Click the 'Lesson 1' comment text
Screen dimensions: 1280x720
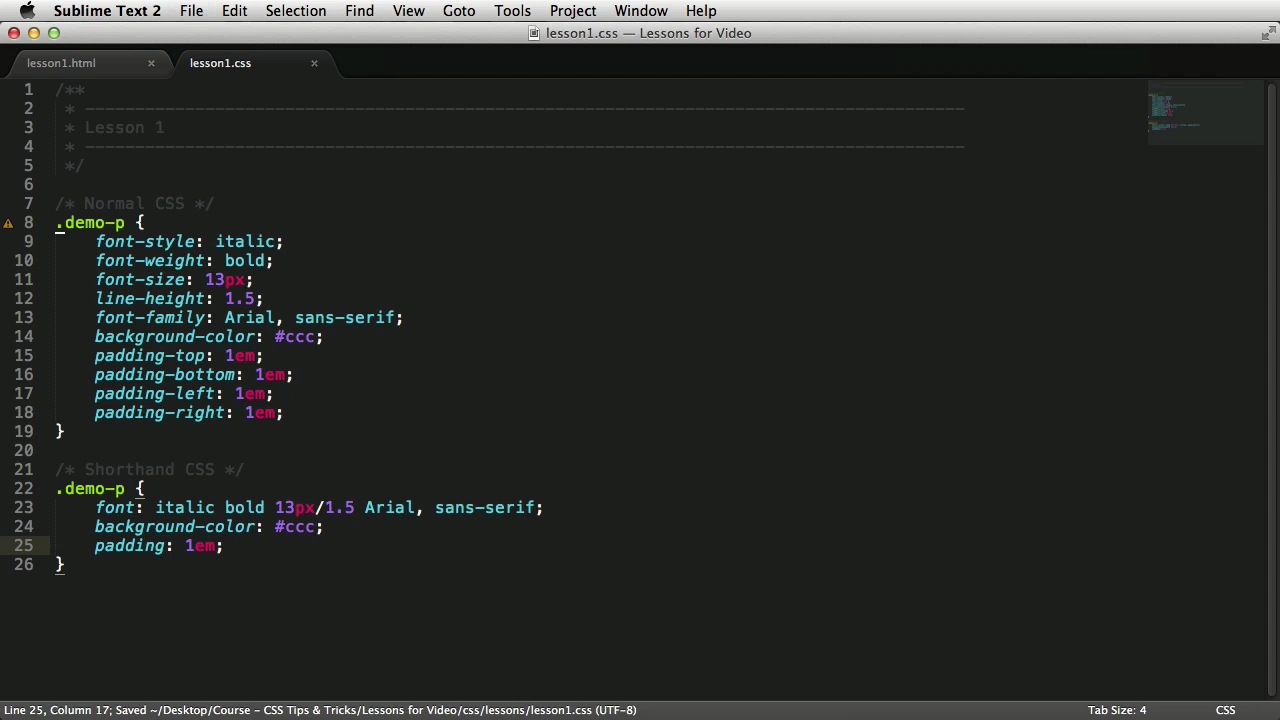pyautogui.click(x=124, y=128)
